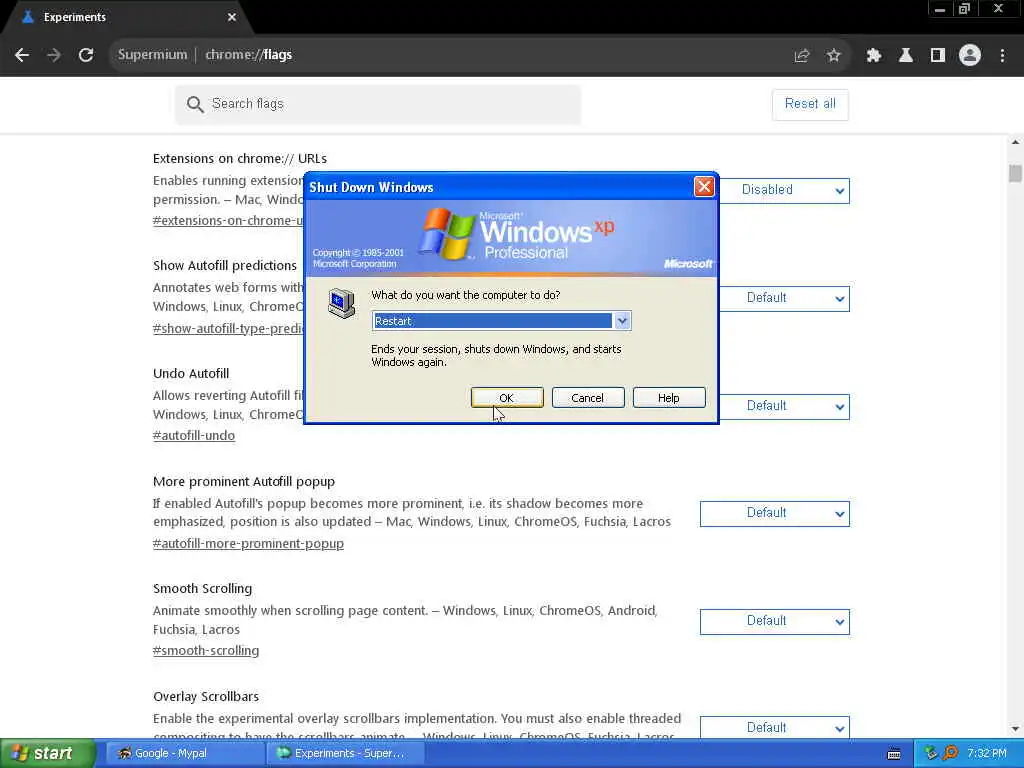Open the #autofill-more-prominent-popup link
Viewport: 1024px width, 768px height.
pyautogui.click(x=248, y=543)
